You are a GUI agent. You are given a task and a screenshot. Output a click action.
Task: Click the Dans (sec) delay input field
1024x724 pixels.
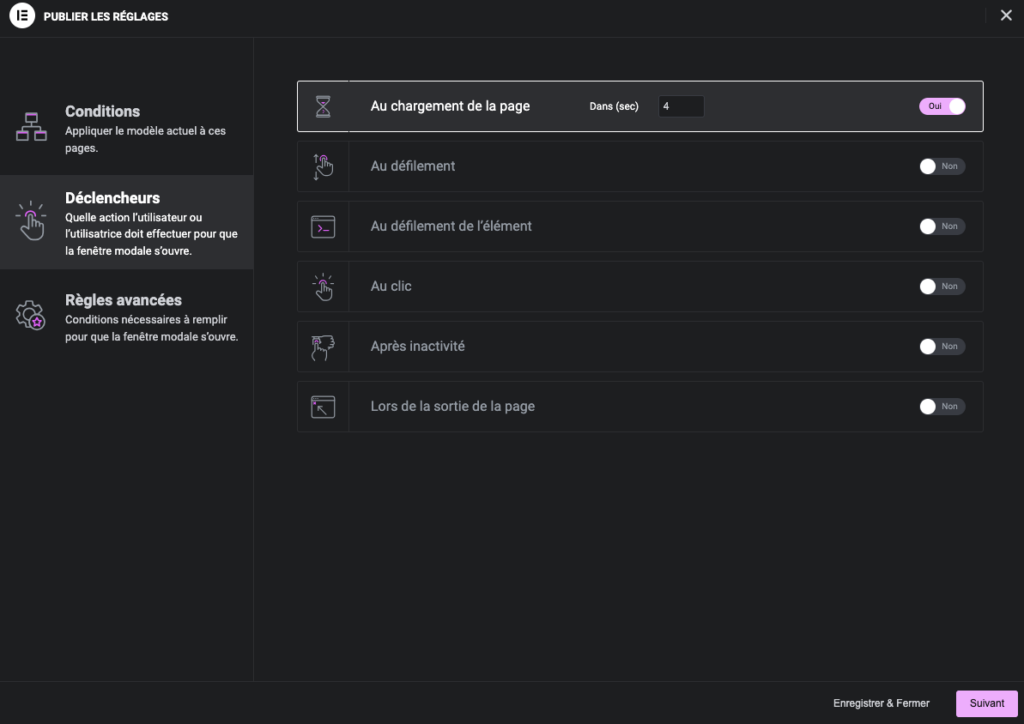pyautogui.click(x=681, y=106)
